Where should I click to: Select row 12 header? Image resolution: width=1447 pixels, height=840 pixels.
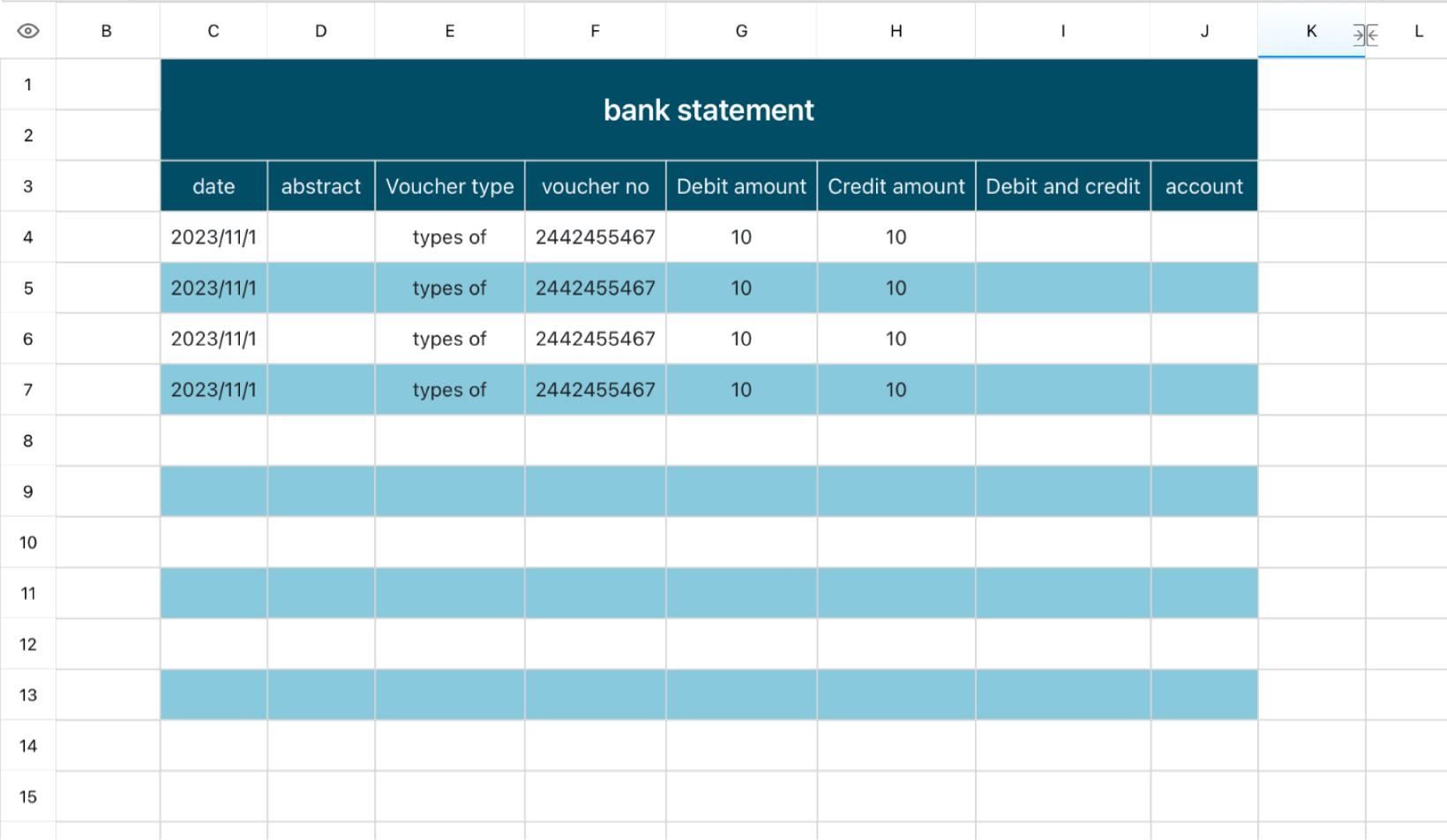(28, 644)
